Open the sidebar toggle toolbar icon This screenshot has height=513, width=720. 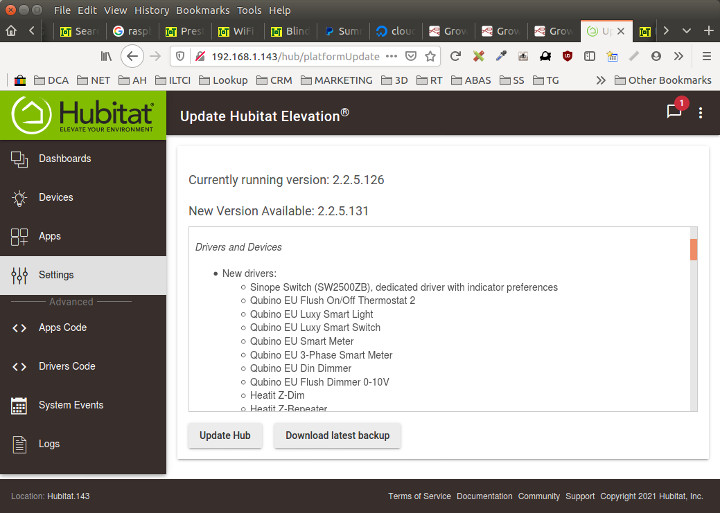(590, 56)
